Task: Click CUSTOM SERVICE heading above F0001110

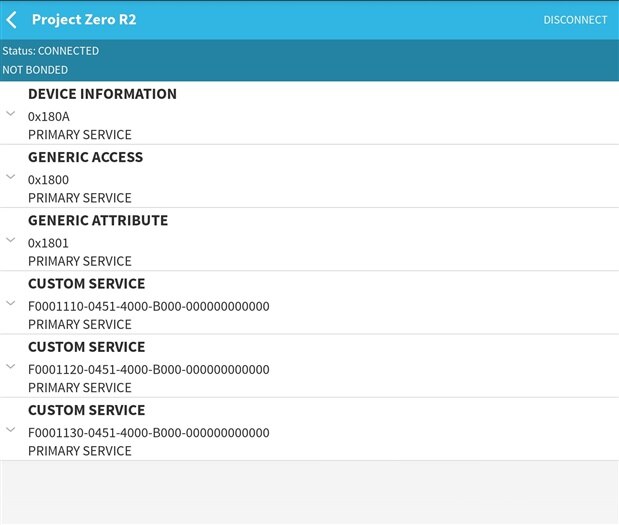Action: point(86,283)
